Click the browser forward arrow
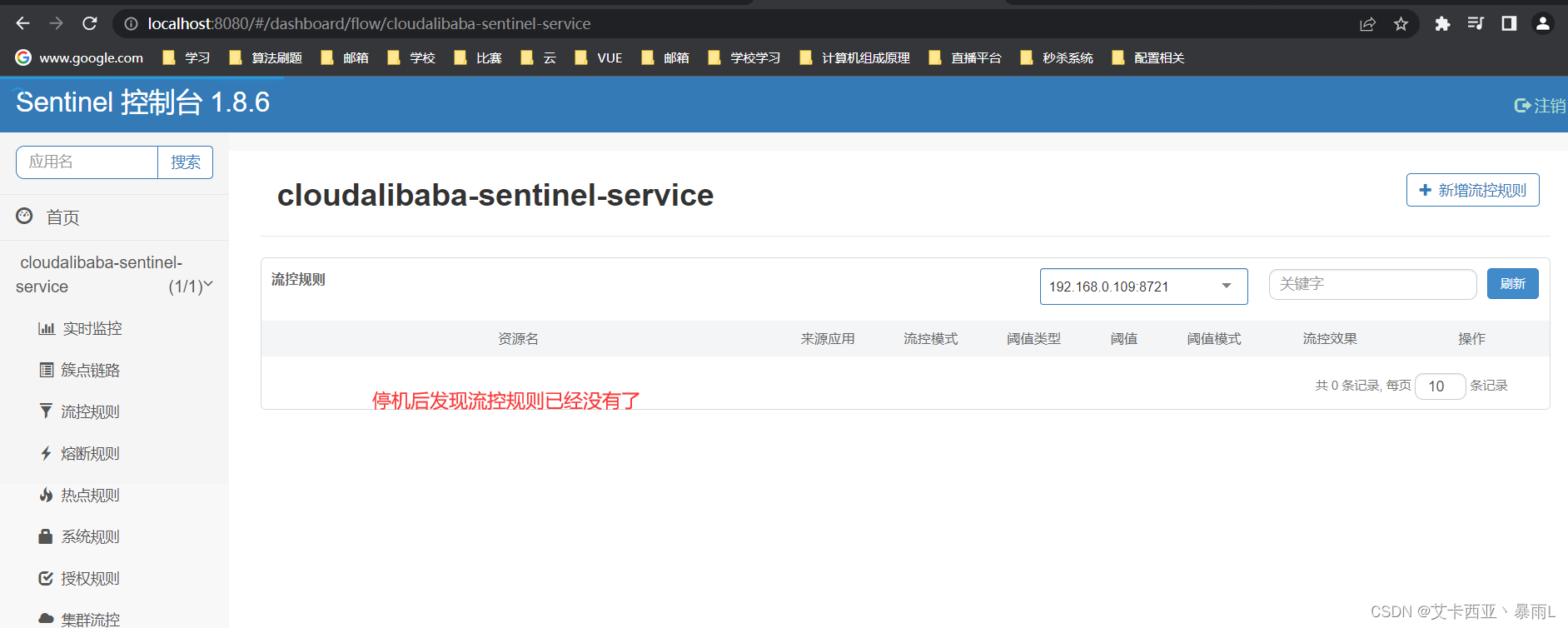The width and height of the screenshot is (1568, 628). [x=56, y=23]
